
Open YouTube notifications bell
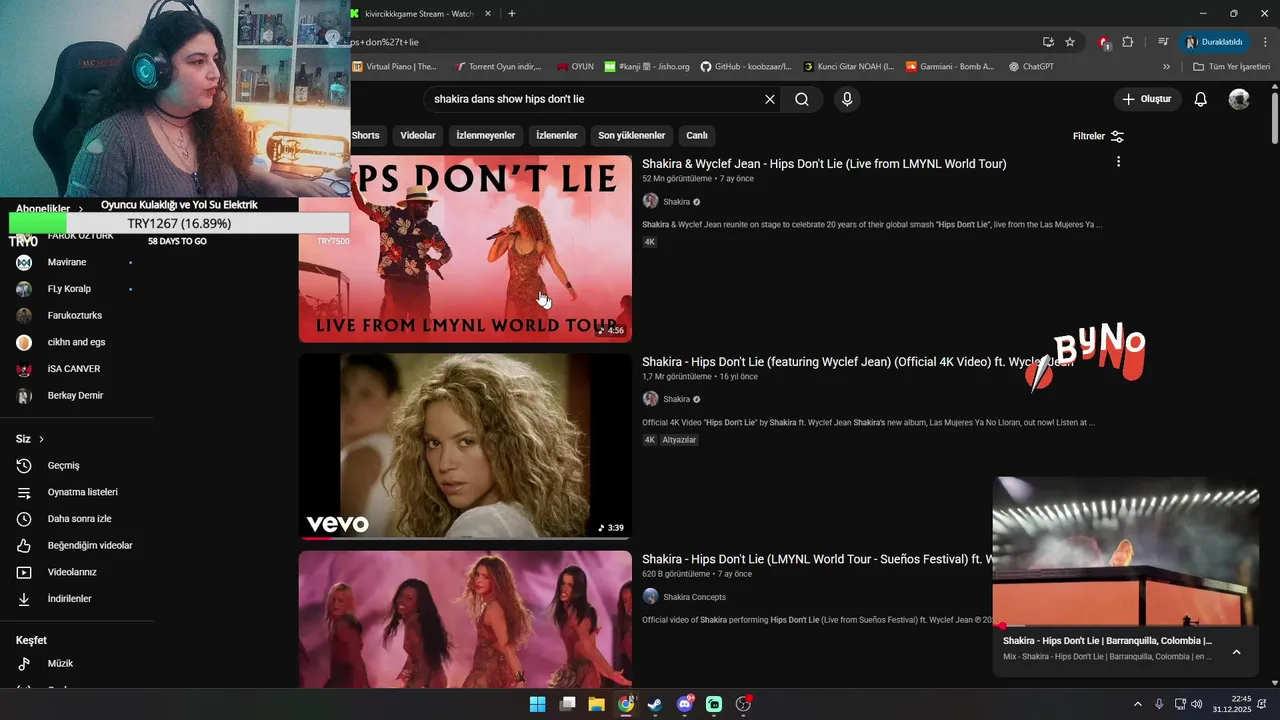1201,99
